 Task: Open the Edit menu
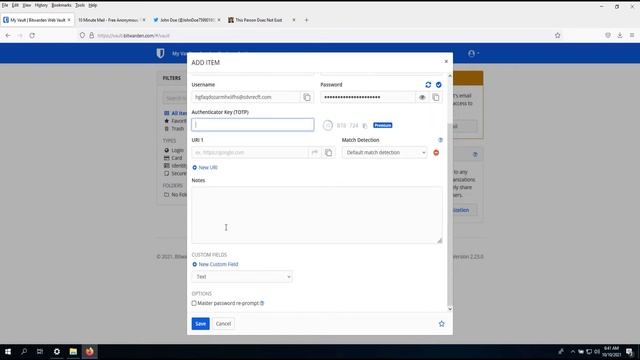[x=15, y=5]
